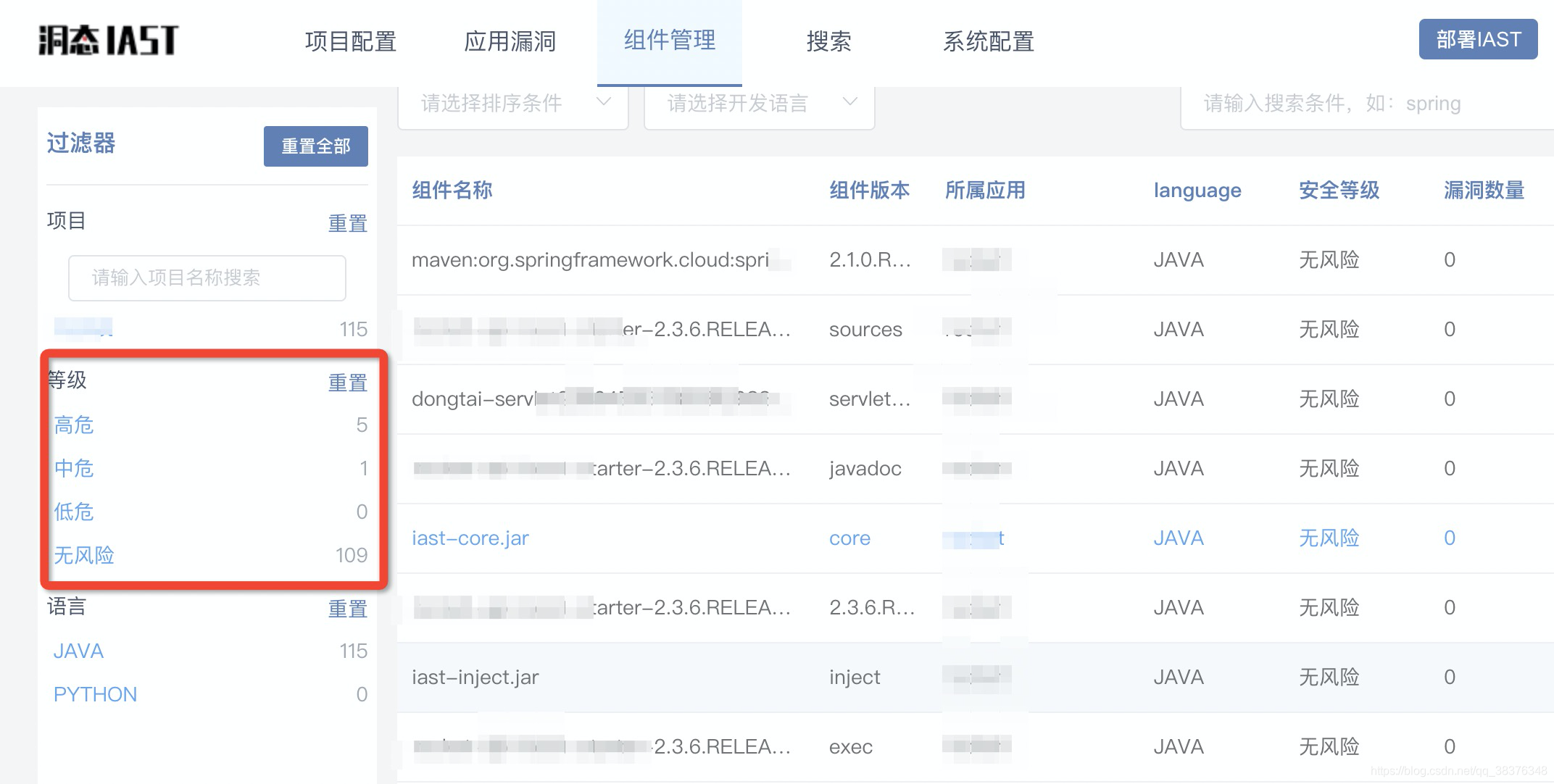Open the 项目配置 tab
This screenshot has height=784, width=1554.
[351, 42]
